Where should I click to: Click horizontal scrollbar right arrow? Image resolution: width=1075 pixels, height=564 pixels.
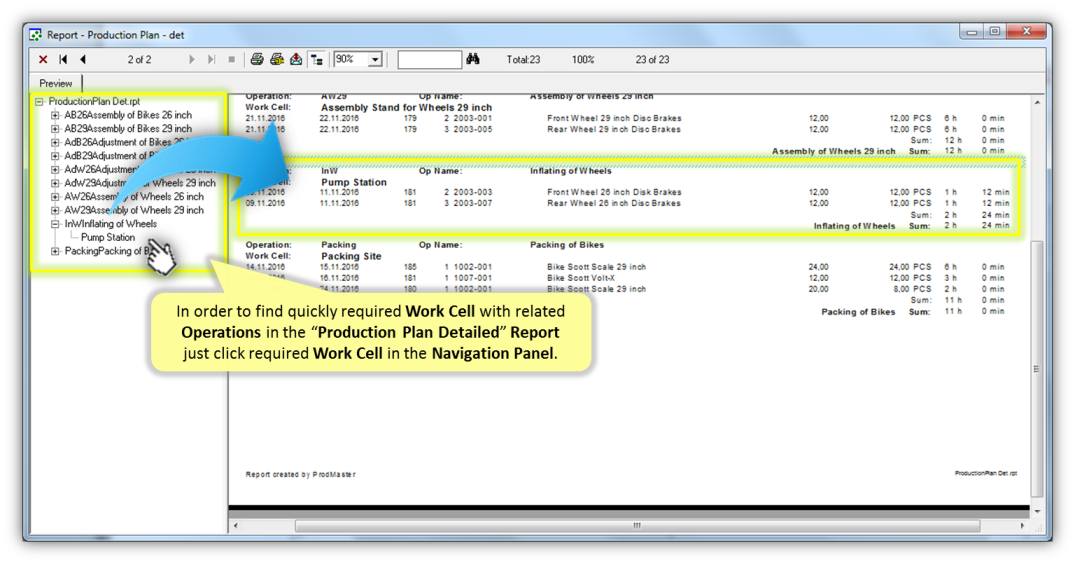click(x=1022, y=526)
